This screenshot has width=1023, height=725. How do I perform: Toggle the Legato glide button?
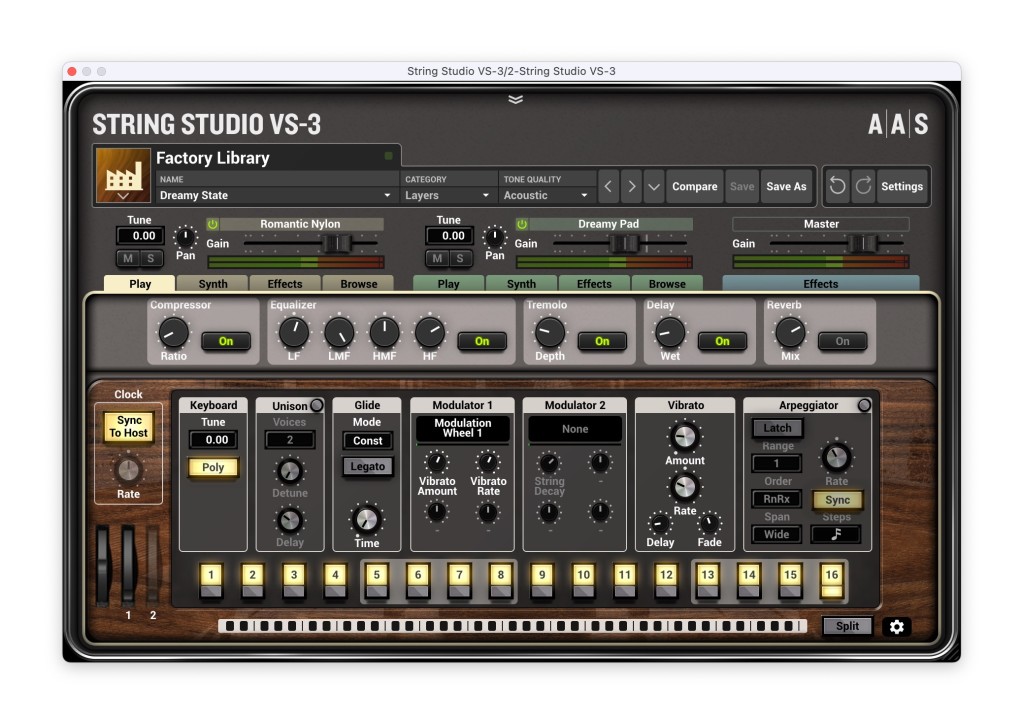click(x=367, y=467)
